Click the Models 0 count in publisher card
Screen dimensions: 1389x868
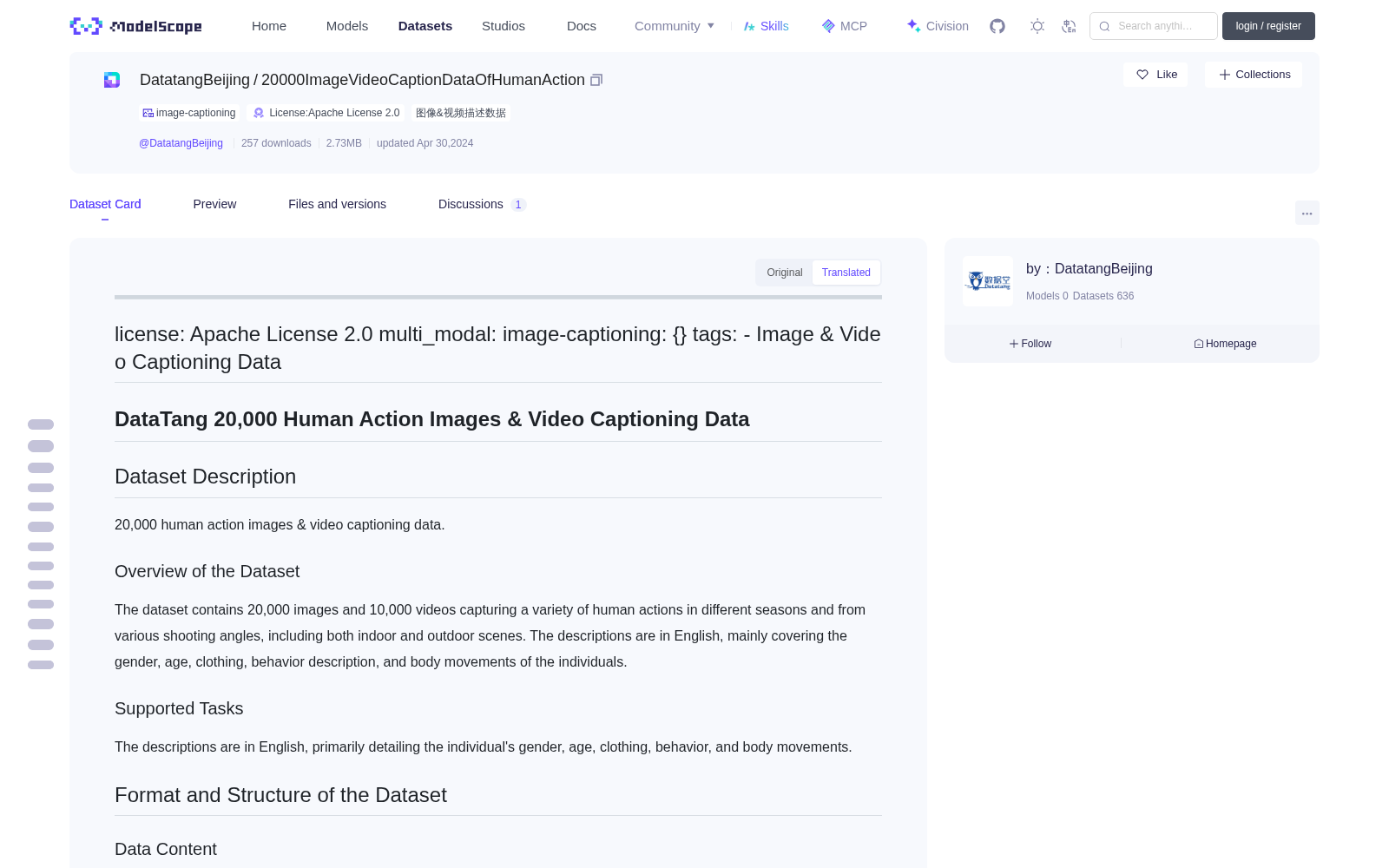[1047, 296]
